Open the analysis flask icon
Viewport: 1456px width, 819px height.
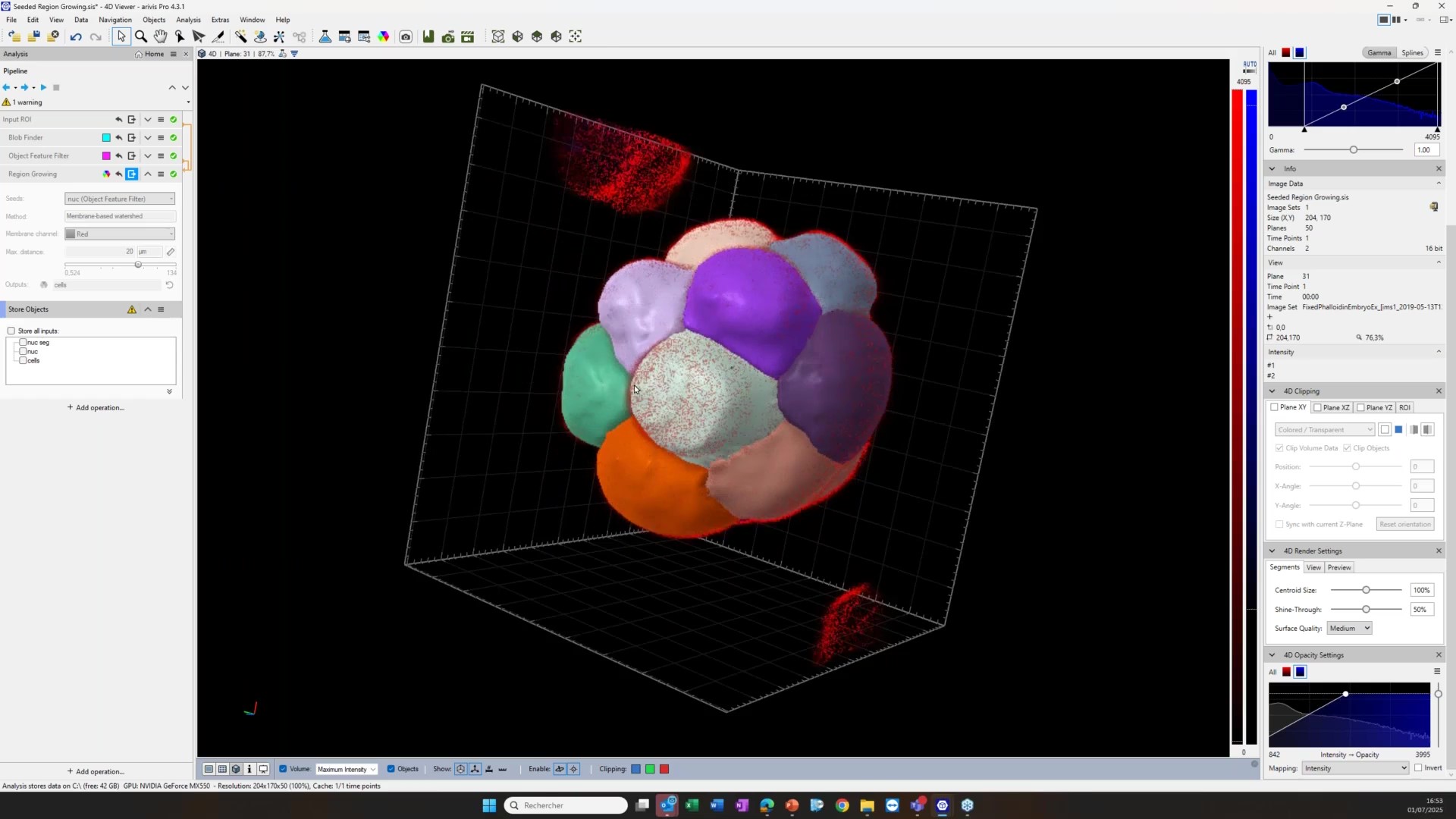click(x=325, y=36)
